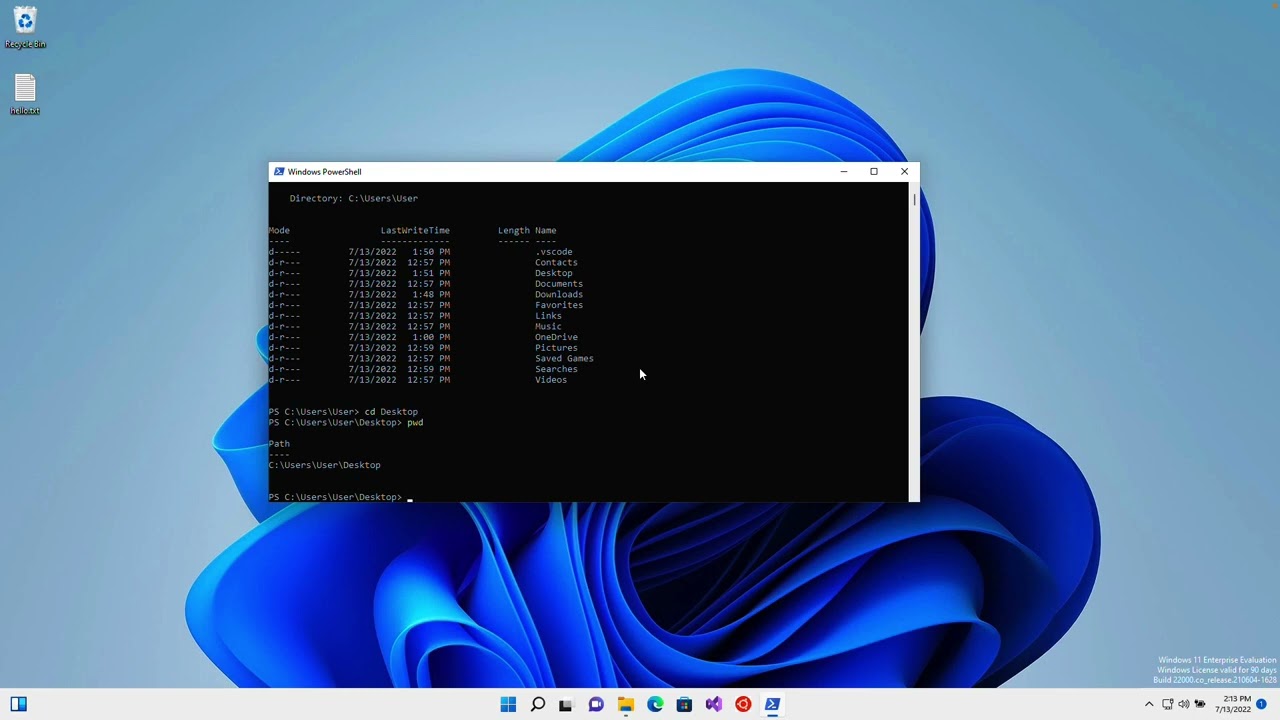The width and height of the screenshot is (1280, 720).
Task: Click the Length column header
Action: tap(514, 231)
